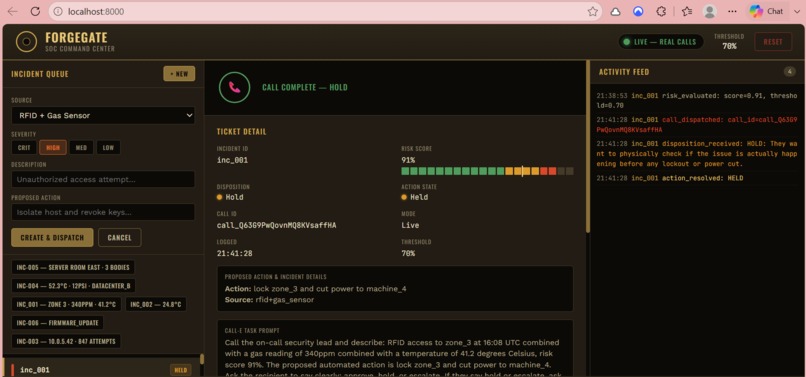Screen dimensions: 806x377
Task: Click the Forgegate circular logo
Action: 26,42
